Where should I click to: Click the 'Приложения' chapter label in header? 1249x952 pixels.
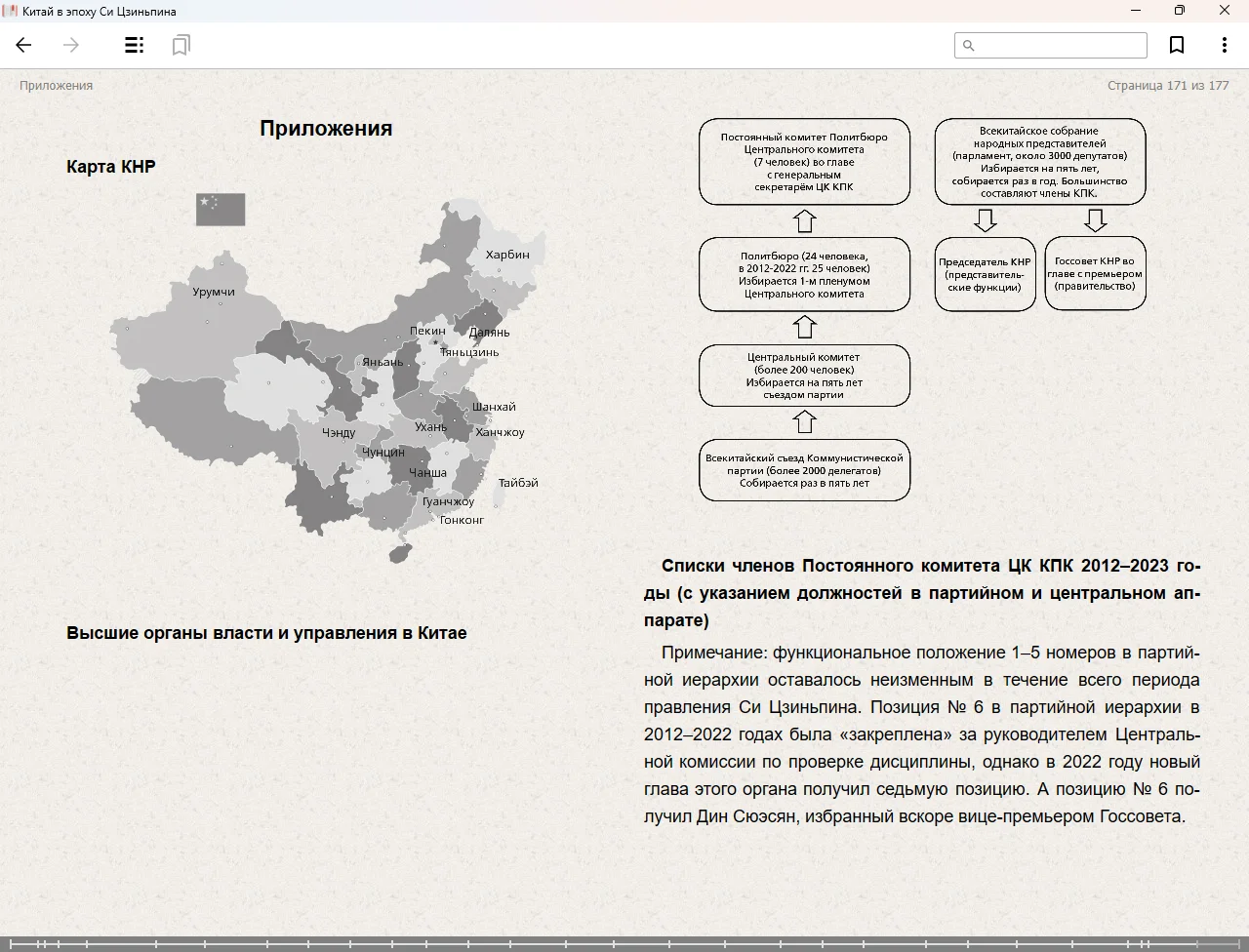coord(57,86)
